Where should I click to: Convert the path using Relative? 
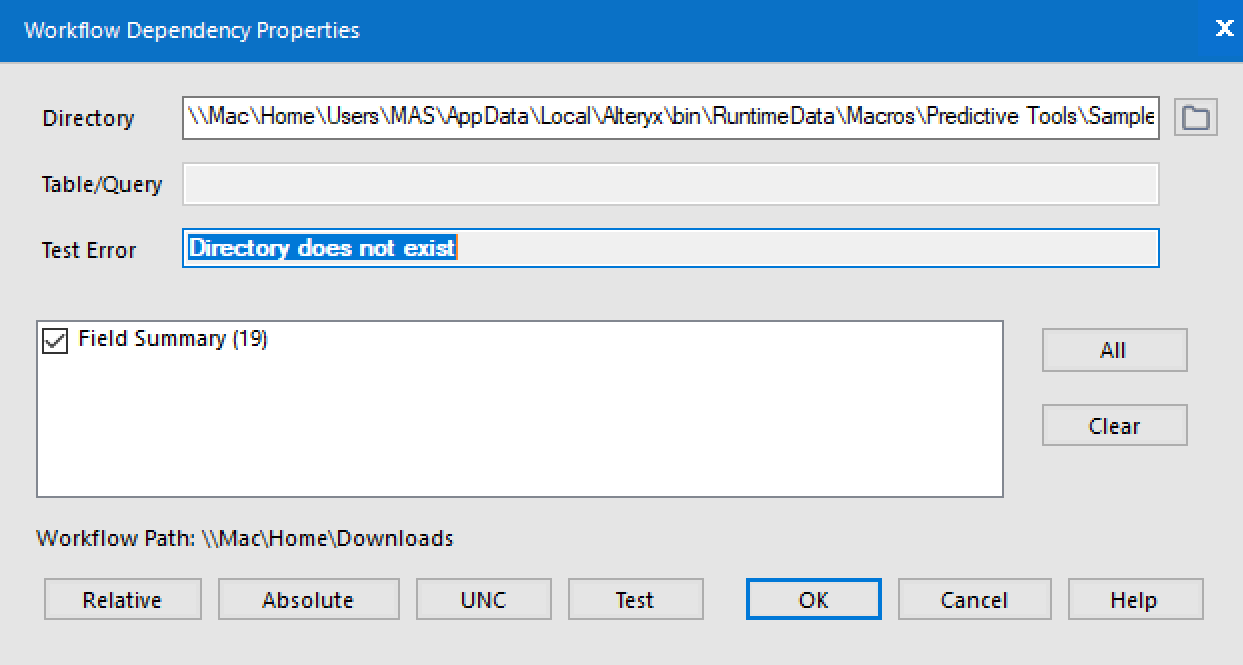coord(122,599)
